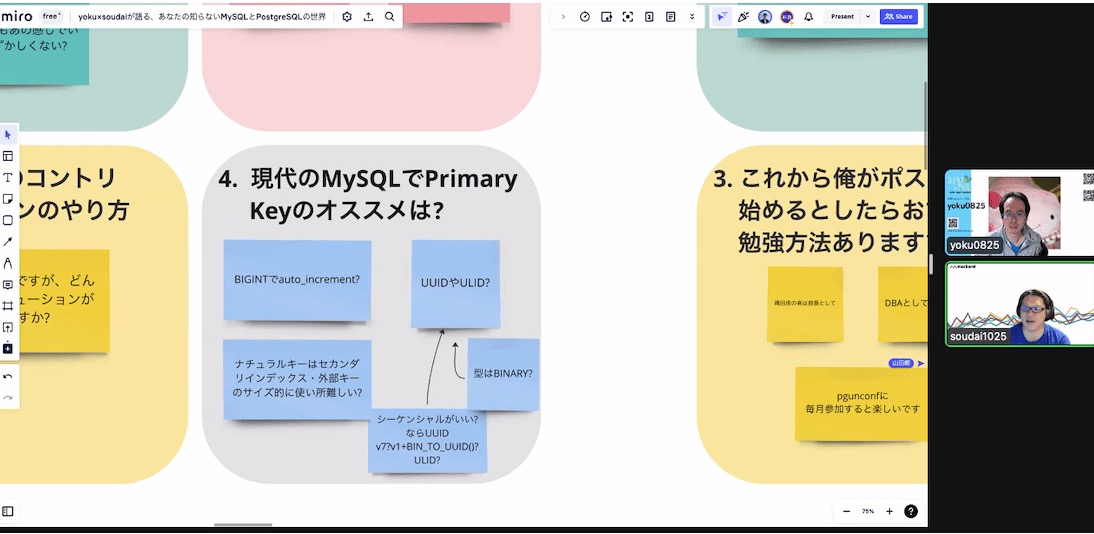Image resolution: width=1094 pixels, height=534 pixels.
Task: Select the Text tool in left toolbar
Action: coord(8,177)
